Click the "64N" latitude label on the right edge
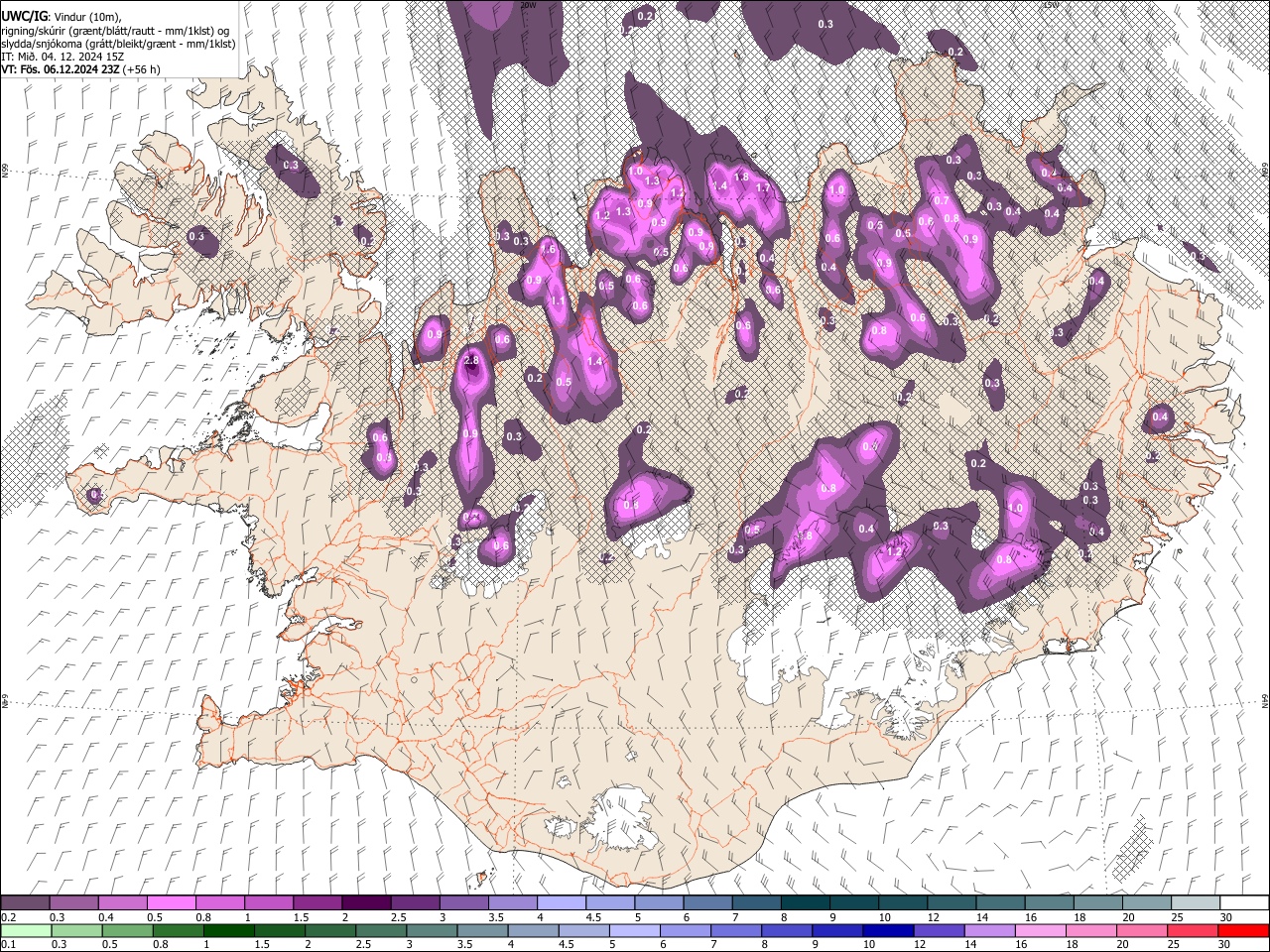The image size is (1270, 952). pos(1265,699)
